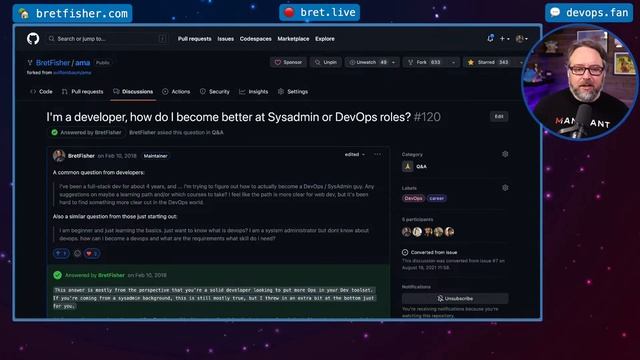Open the notifications bell icon

point(491,38)
